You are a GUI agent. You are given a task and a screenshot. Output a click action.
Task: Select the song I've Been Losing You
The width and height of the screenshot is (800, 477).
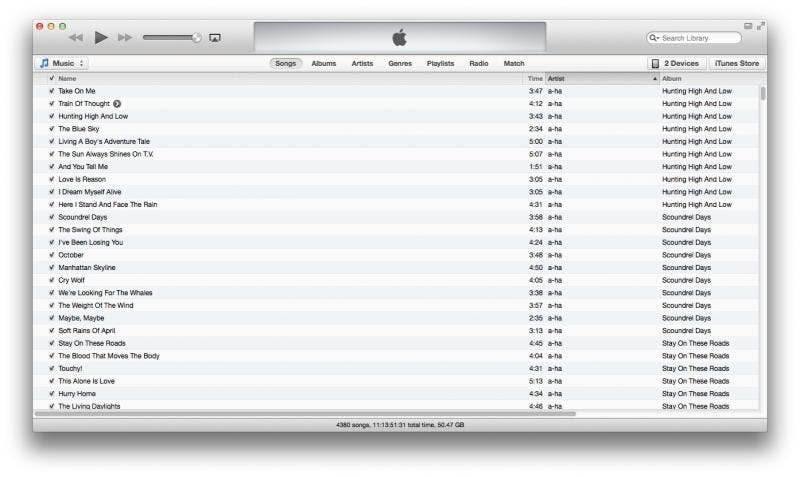pyautogui.click(x=90, y=242)
